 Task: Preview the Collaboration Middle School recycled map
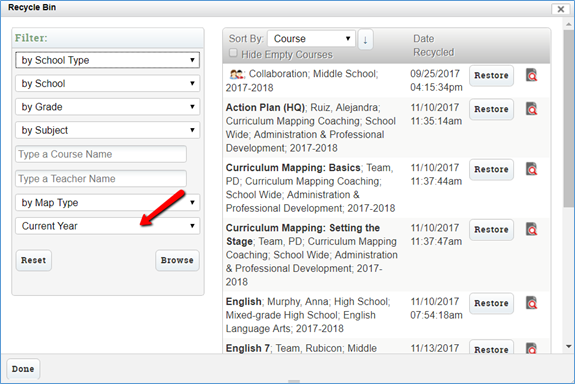pos(531,75)
